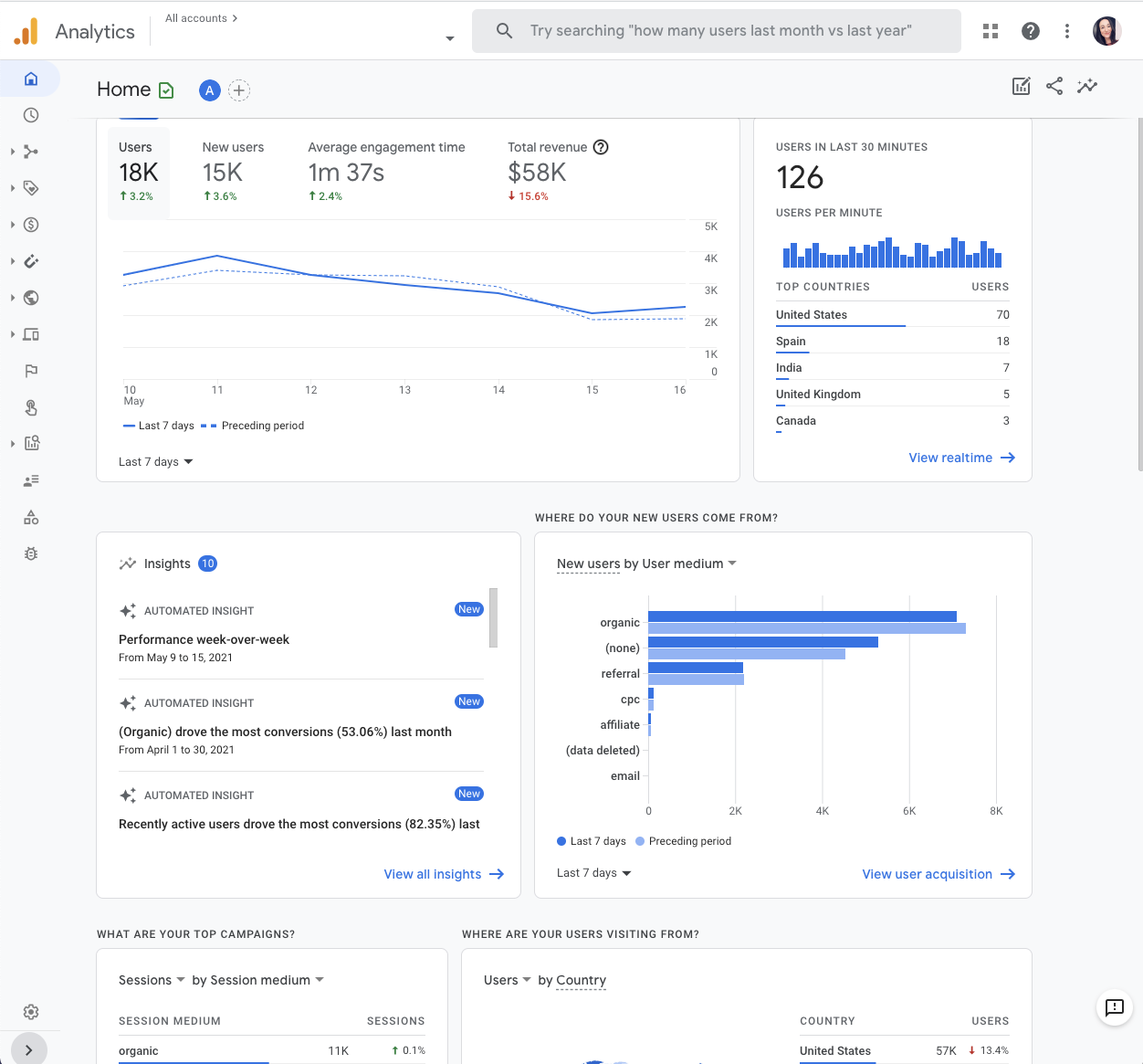Click the customize report edit icon
1143x1064 pixels.
[x=1021, y=85]
